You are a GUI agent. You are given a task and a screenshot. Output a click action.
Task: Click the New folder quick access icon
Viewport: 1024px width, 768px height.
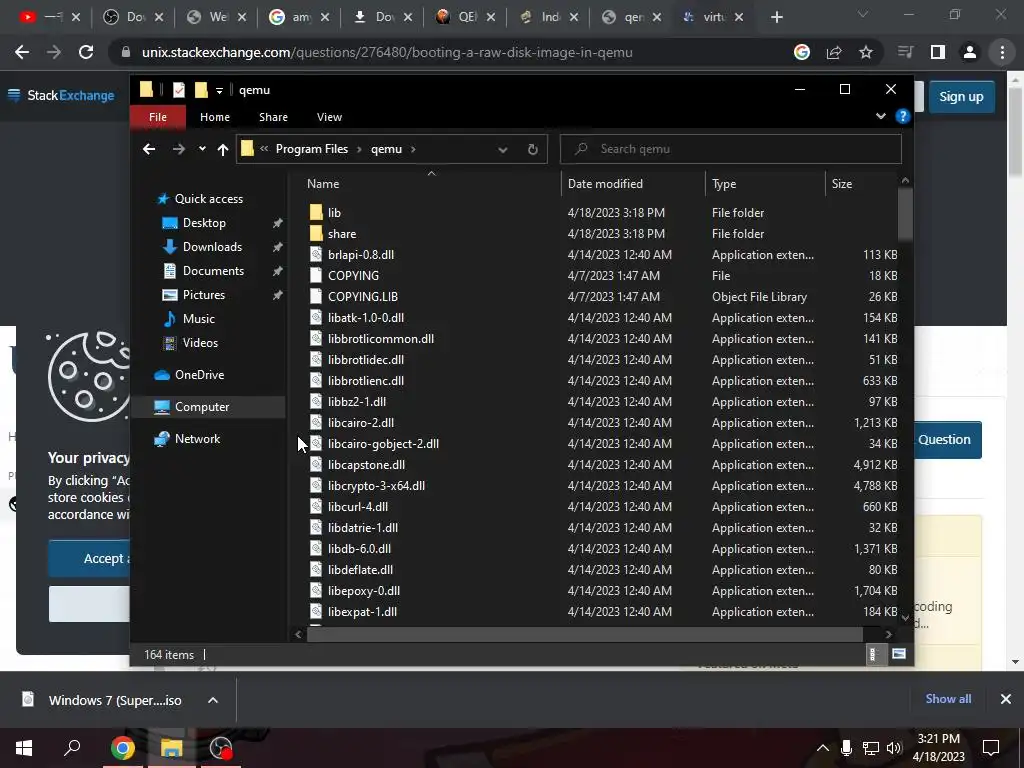pos(201,89)
